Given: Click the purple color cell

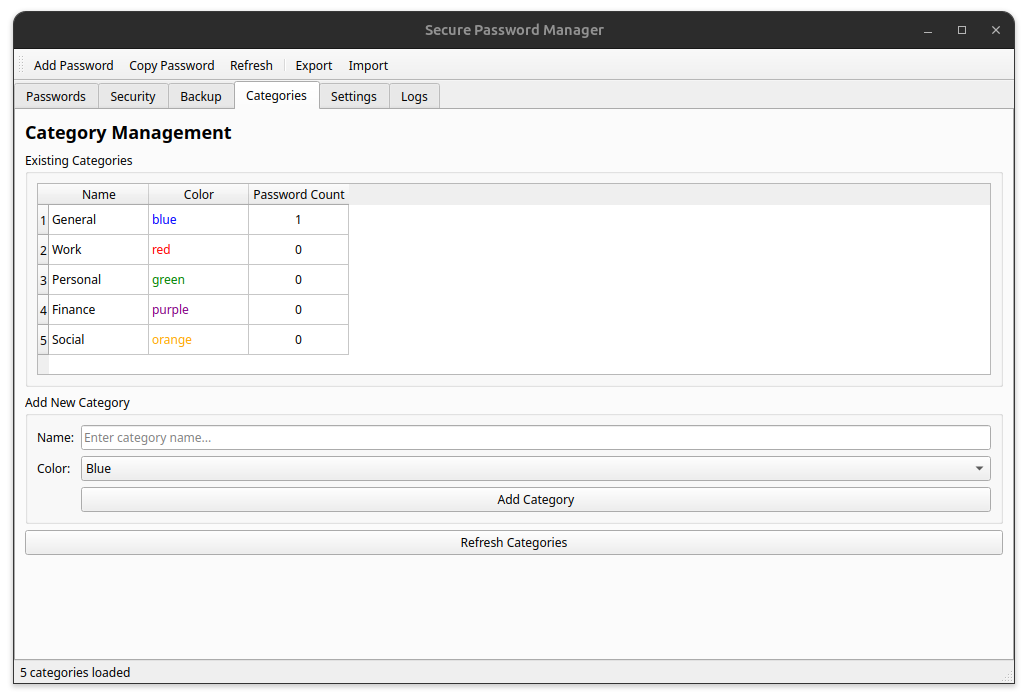Looking at the screenshot, I should 198,309.
